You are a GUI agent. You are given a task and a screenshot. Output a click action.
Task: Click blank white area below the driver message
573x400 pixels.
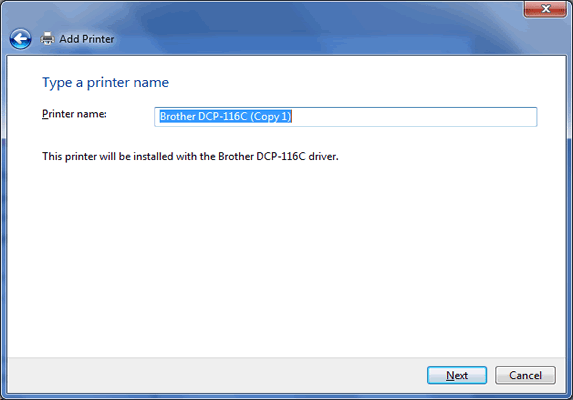coord(285,256)
